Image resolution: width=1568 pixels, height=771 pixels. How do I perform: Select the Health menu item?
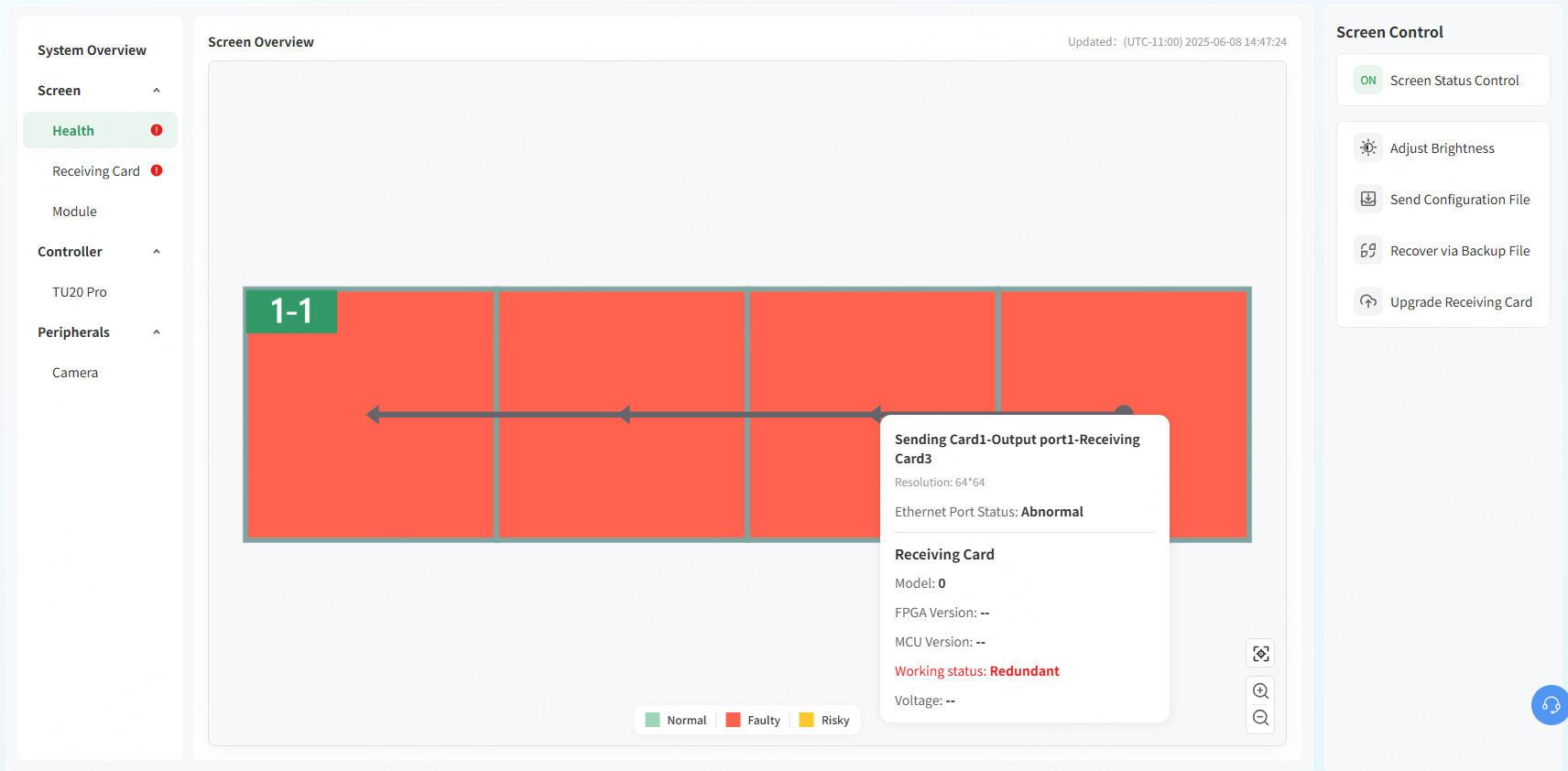[100, 130]
